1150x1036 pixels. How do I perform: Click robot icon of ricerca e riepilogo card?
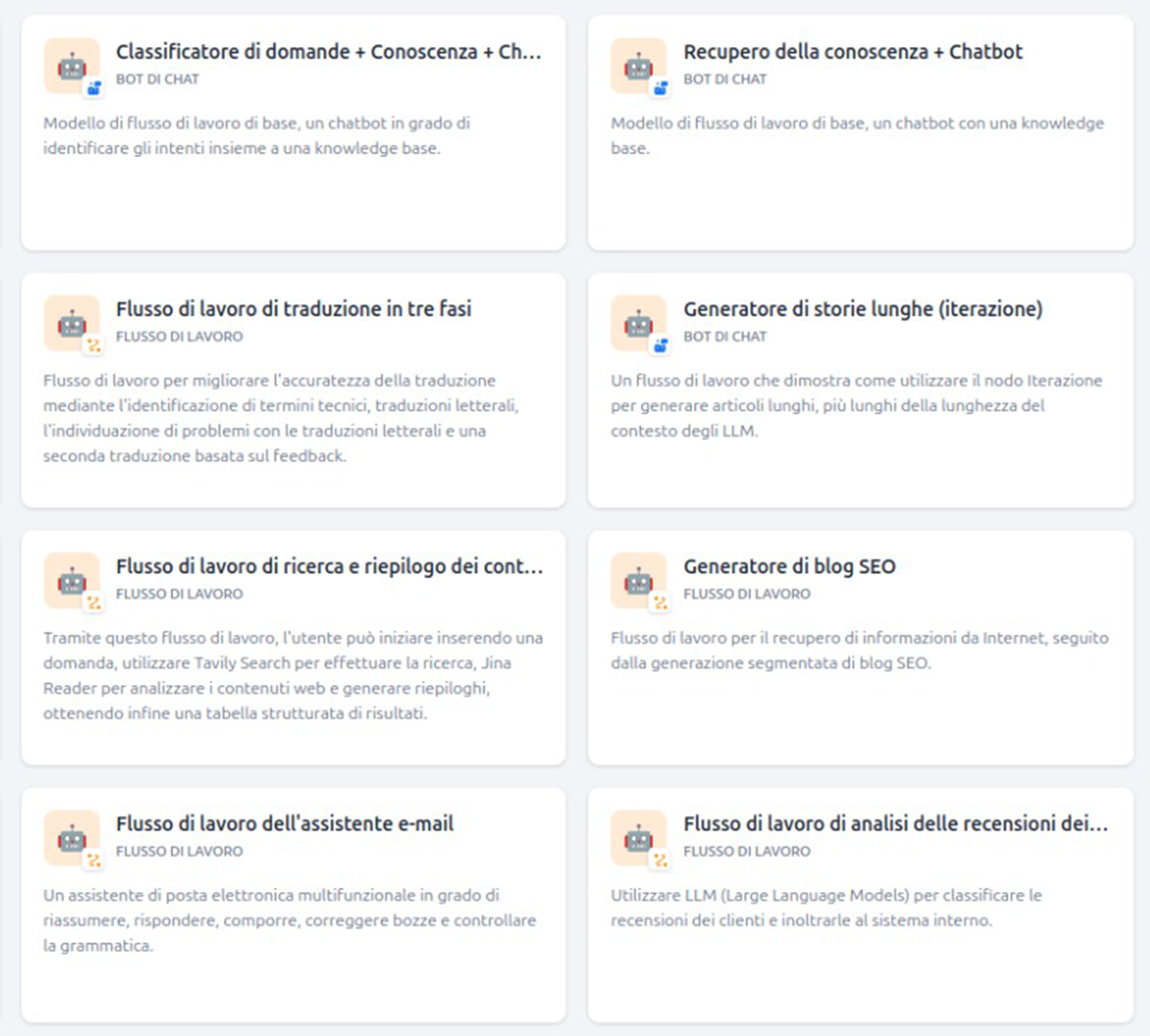tap(72, 580)
